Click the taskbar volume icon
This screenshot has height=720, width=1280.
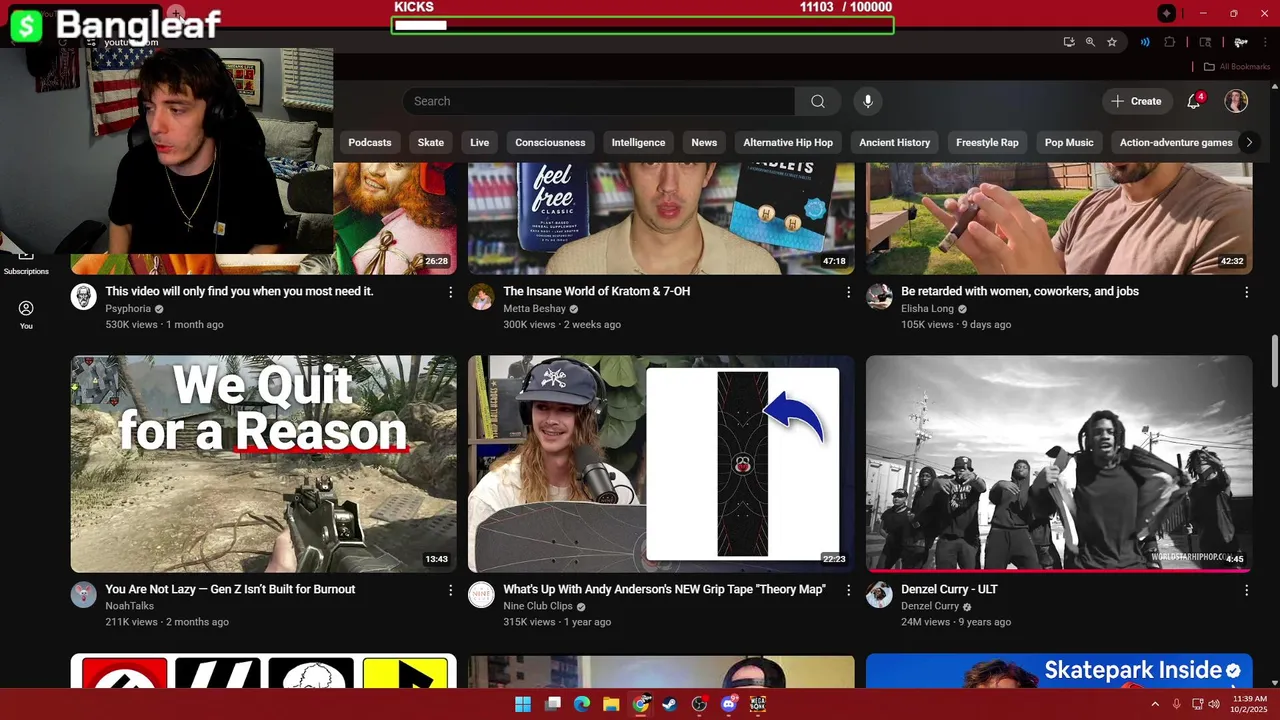[x=1213, y=704]
